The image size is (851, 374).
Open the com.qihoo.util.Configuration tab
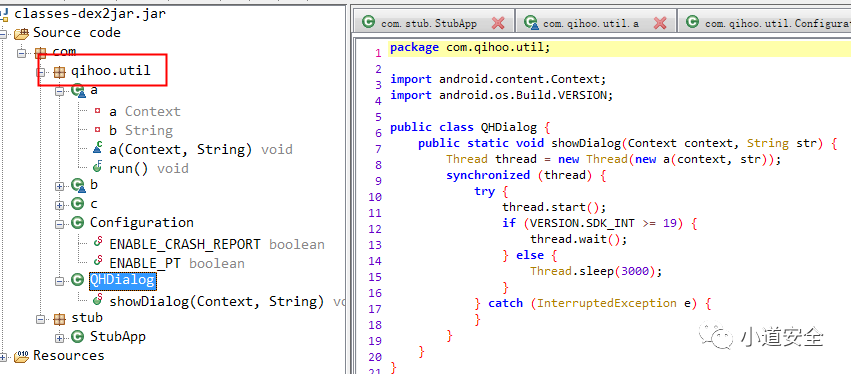pyautogui.click(x=768, y=23)
